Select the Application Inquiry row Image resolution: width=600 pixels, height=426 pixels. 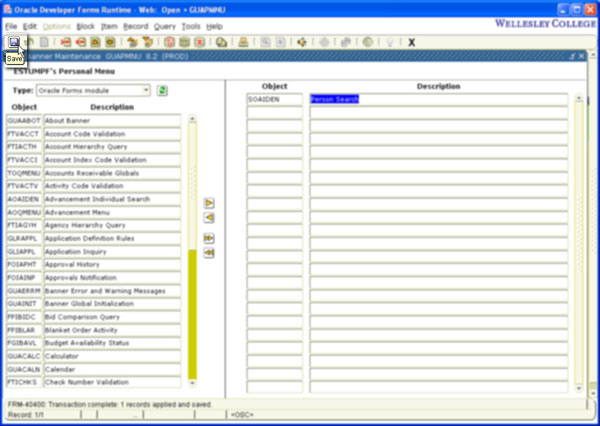[94, 251]
